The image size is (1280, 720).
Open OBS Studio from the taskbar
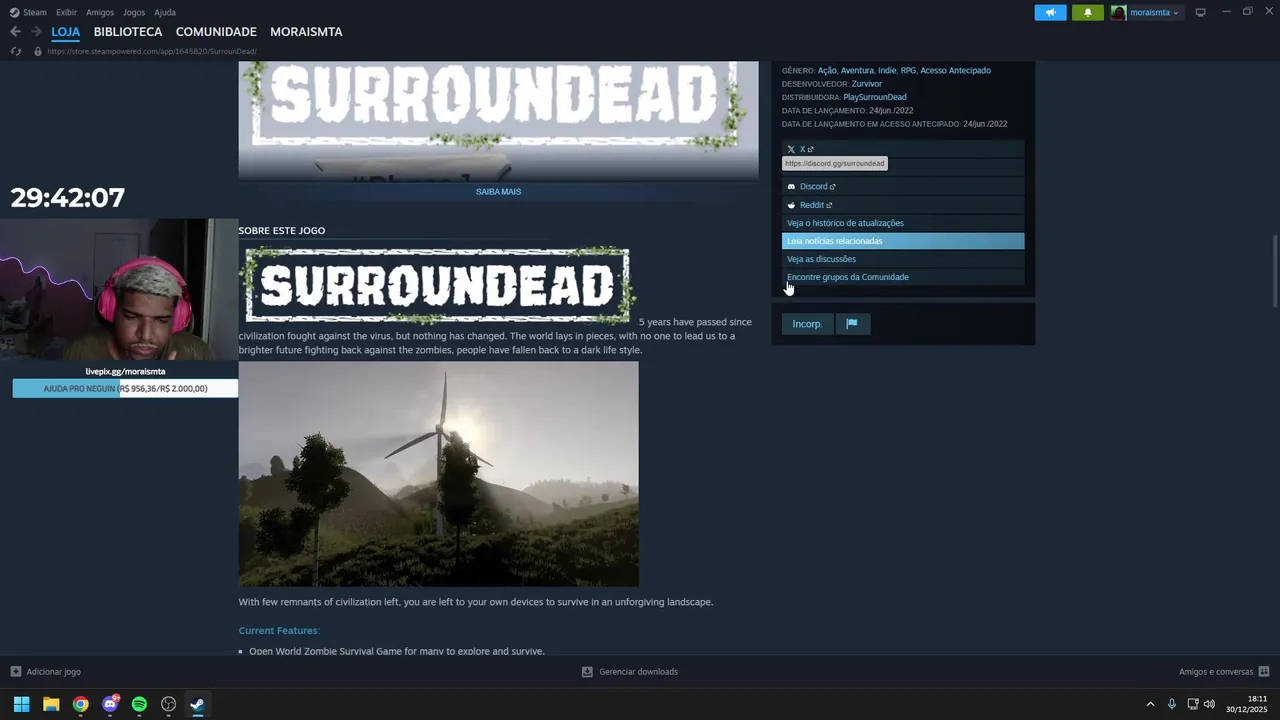[x=169, y=704]
